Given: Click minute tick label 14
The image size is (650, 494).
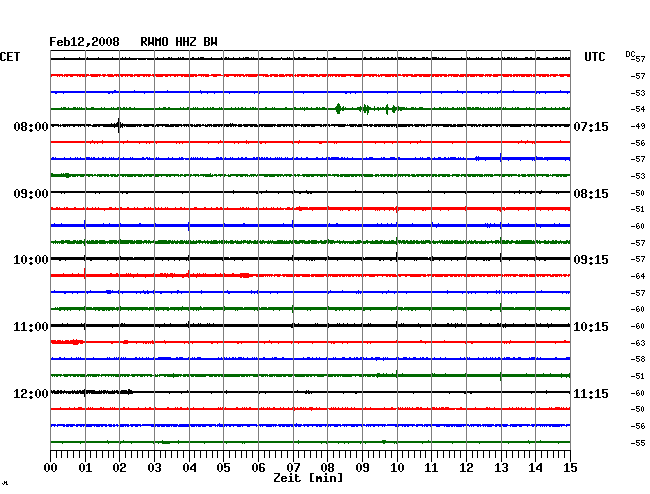Looking at the screenshot, I should [x=535, y=468].
